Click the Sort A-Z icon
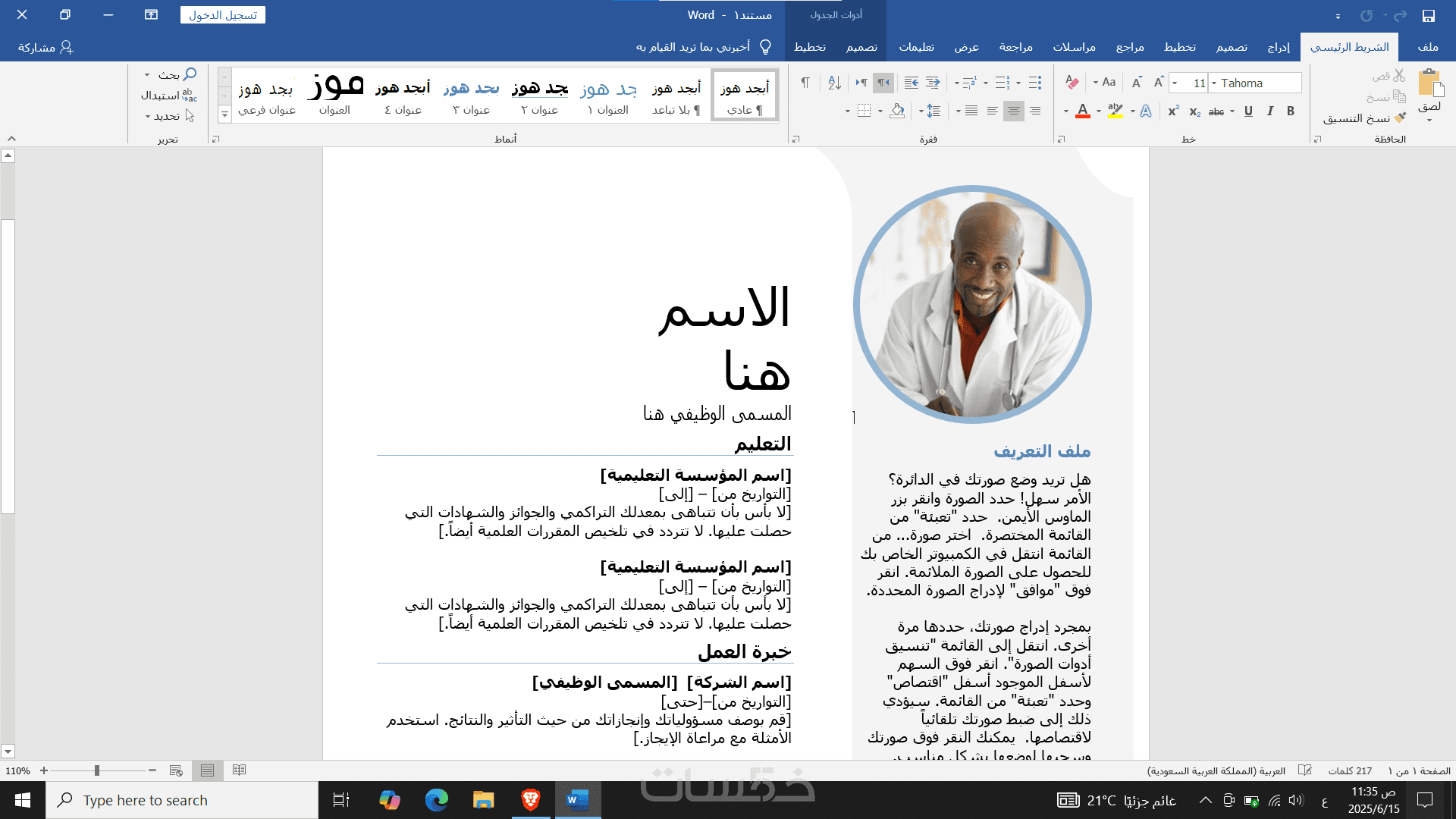Viewport: 1456px width, 819px height. 834,83
